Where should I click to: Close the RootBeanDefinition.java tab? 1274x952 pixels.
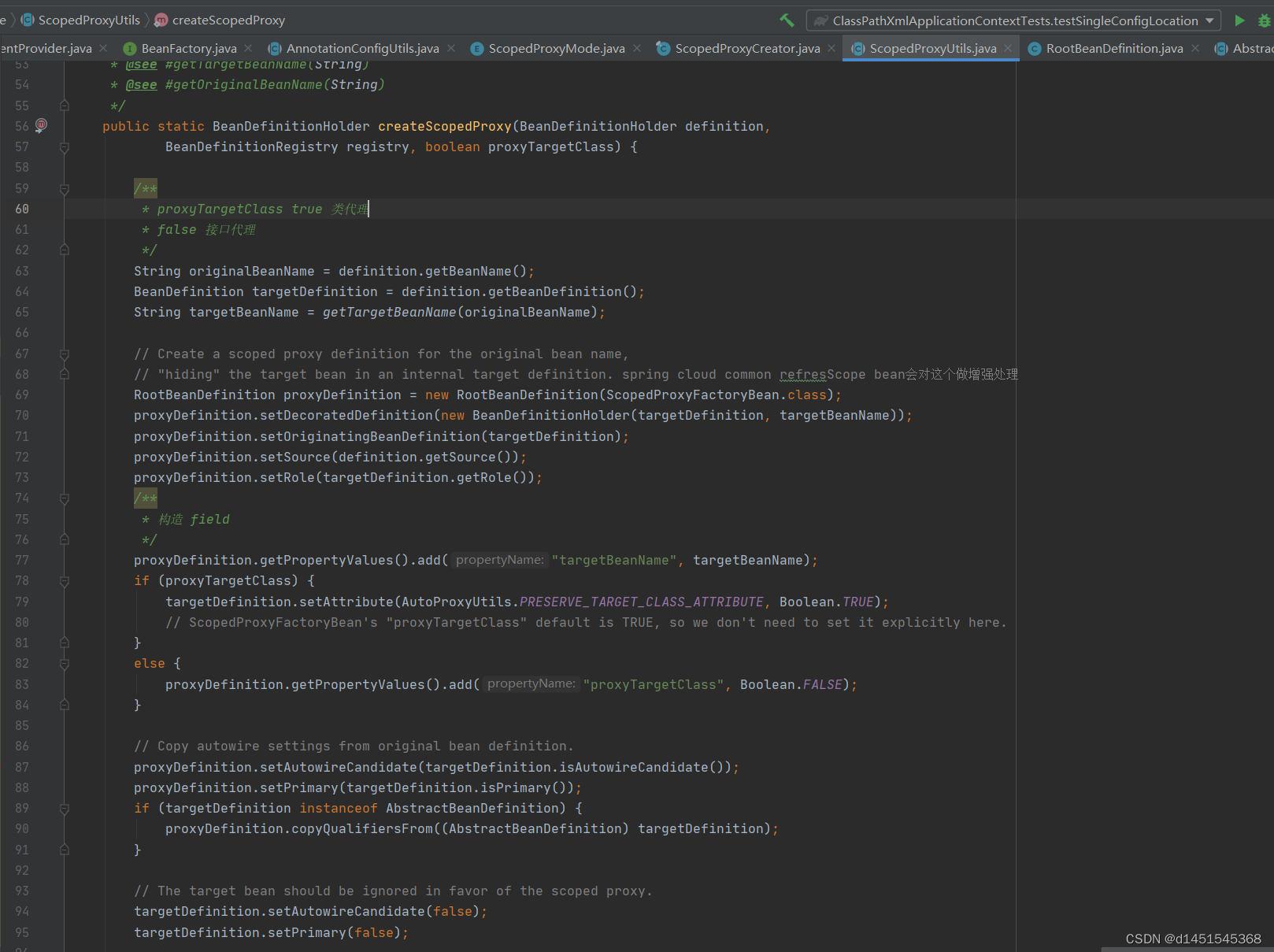(1195, 49)
